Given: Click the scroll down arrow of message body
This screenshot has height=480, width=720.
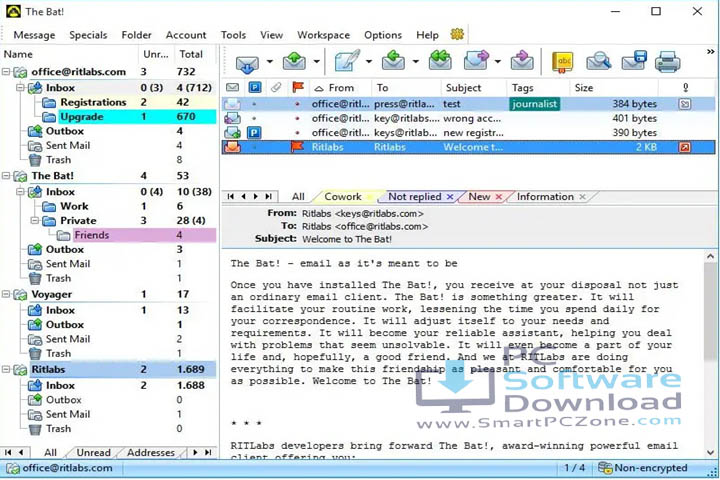Looking at the screenshot, I should click(x=710, y=453).
